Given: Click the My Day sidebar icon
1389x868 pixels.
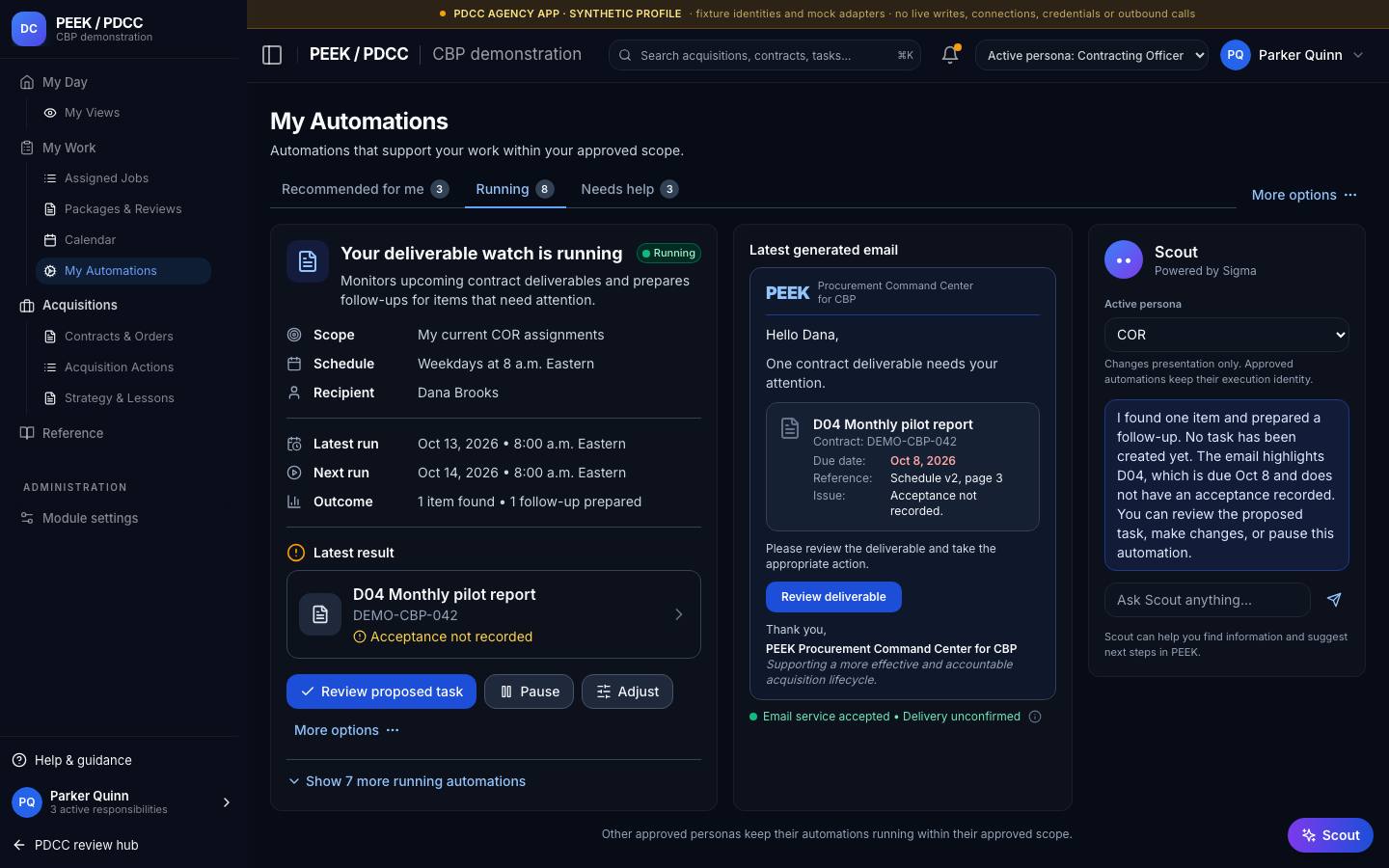Looking at the screenshot, I should pos(27,82).
